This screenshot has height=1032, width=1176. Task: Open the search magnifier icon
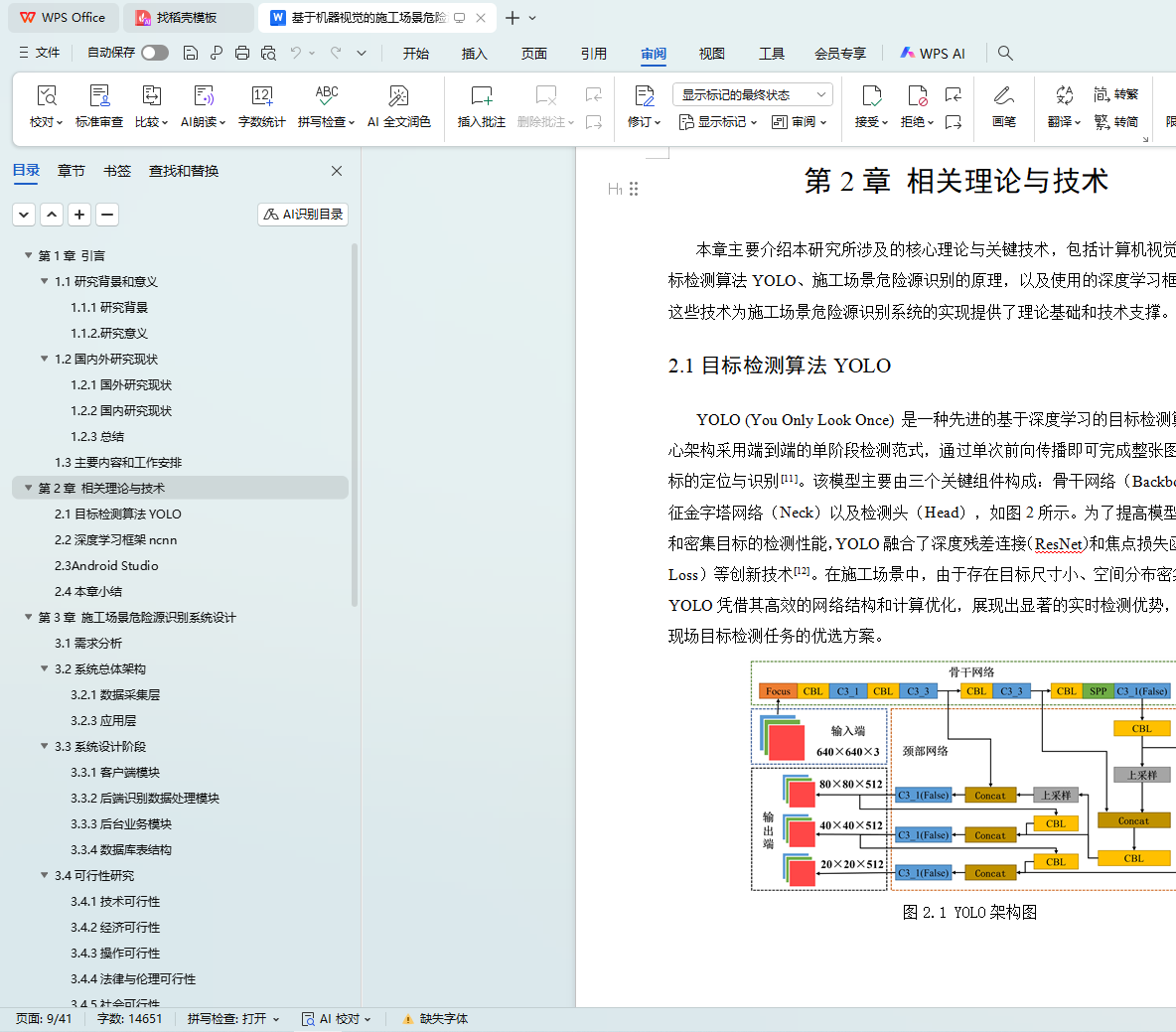point(1005,53)
